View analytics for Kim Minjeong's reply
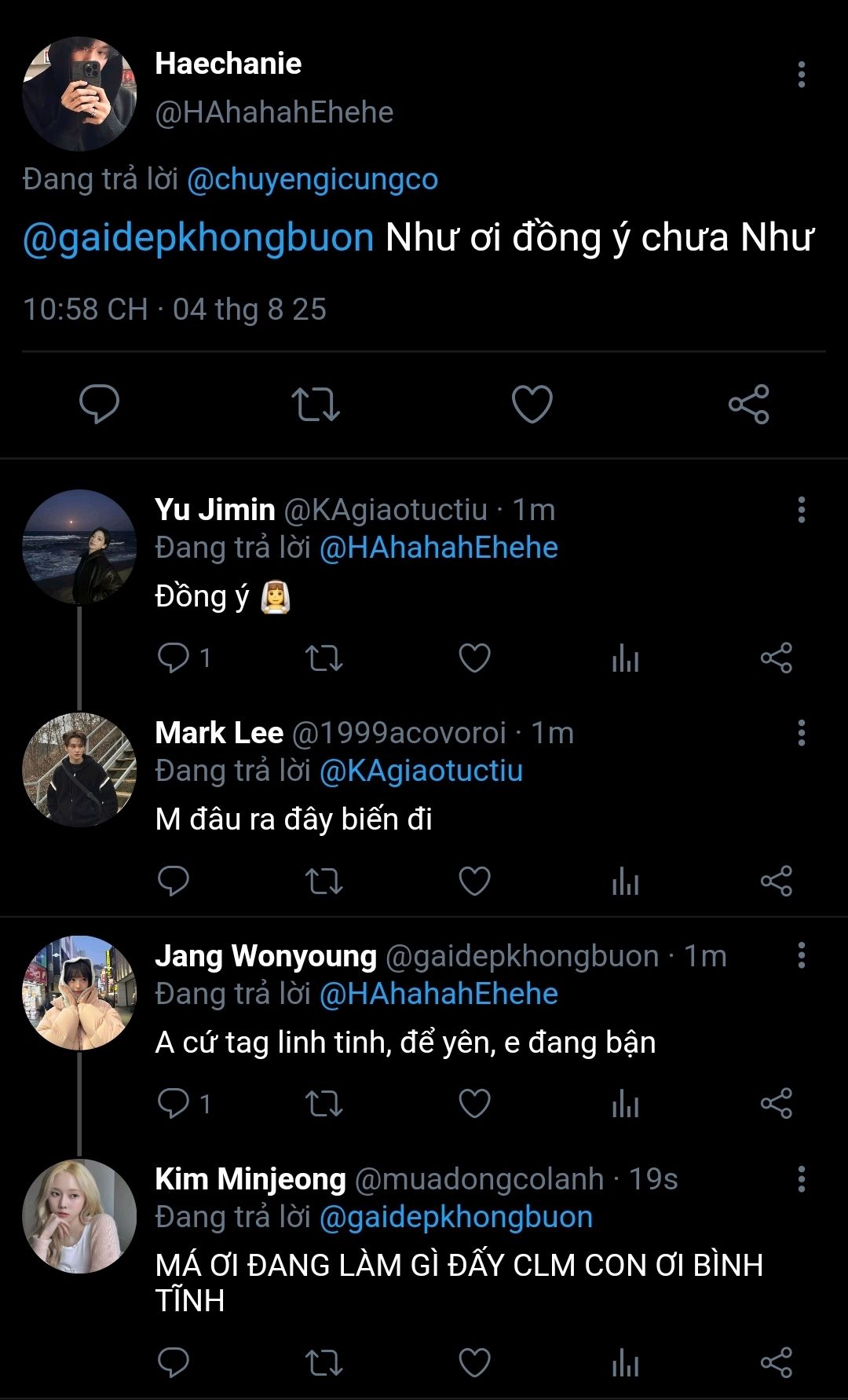The height and width of the screenshot is (1400, 848). pyautogui.click(x=625, y=1363)
